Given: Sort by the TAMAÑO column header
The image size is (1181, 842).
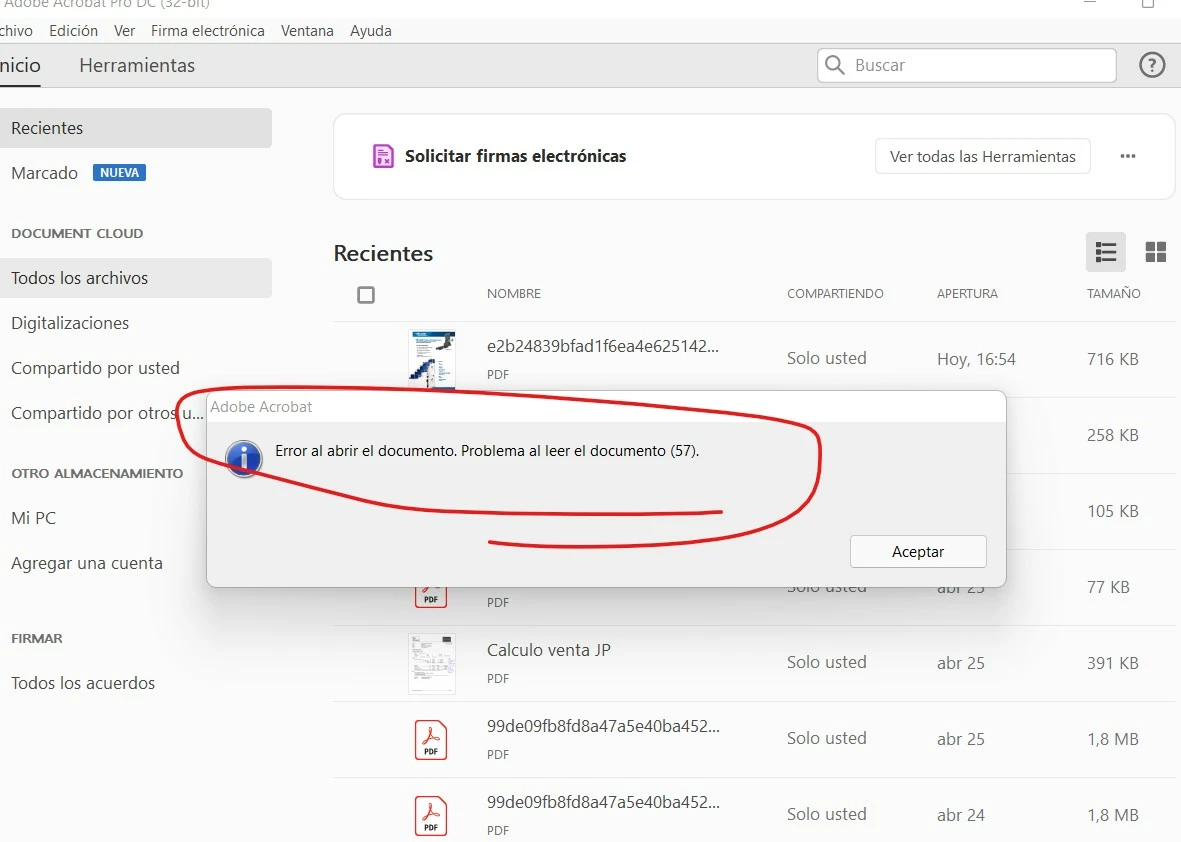Looking at the screenshot, I should pos(1113,294).
